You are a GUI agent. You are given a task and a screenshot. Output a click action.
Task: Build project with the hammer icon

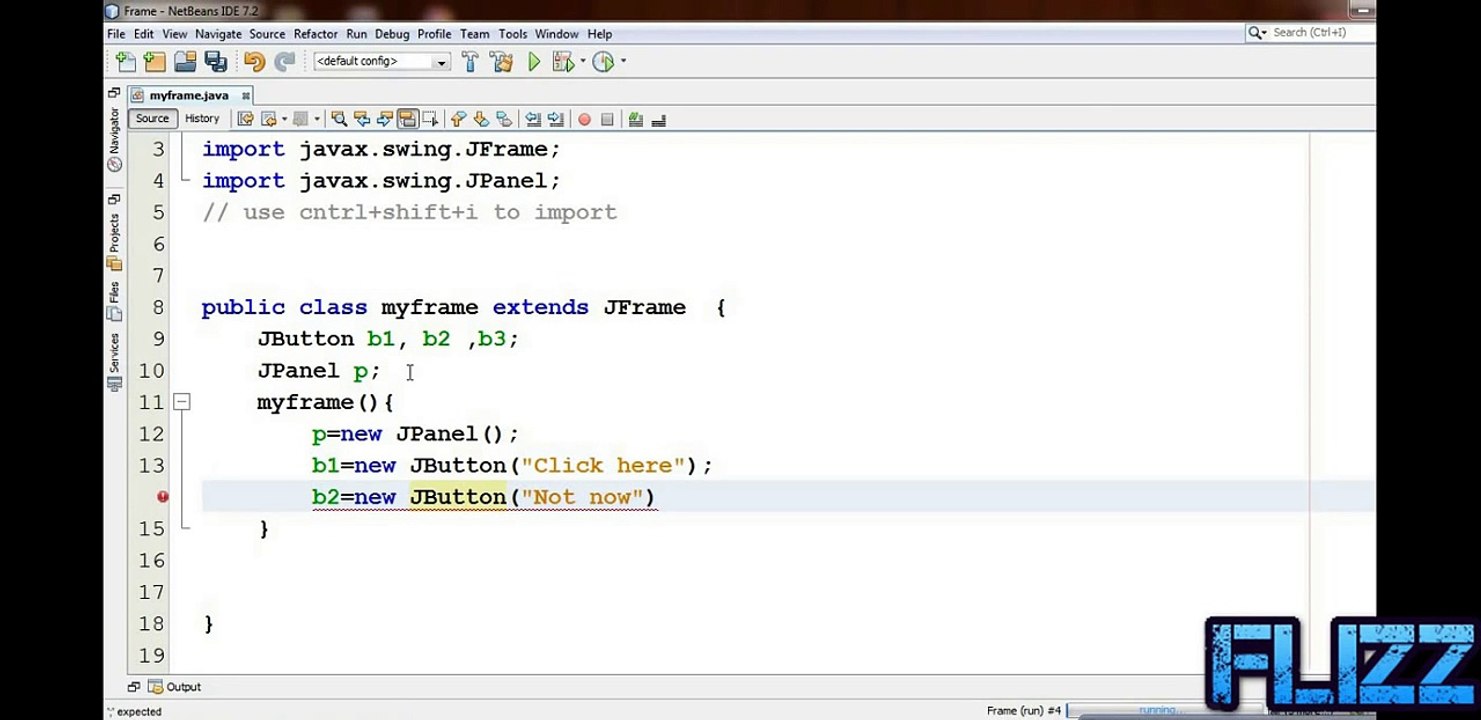[470, 62]
